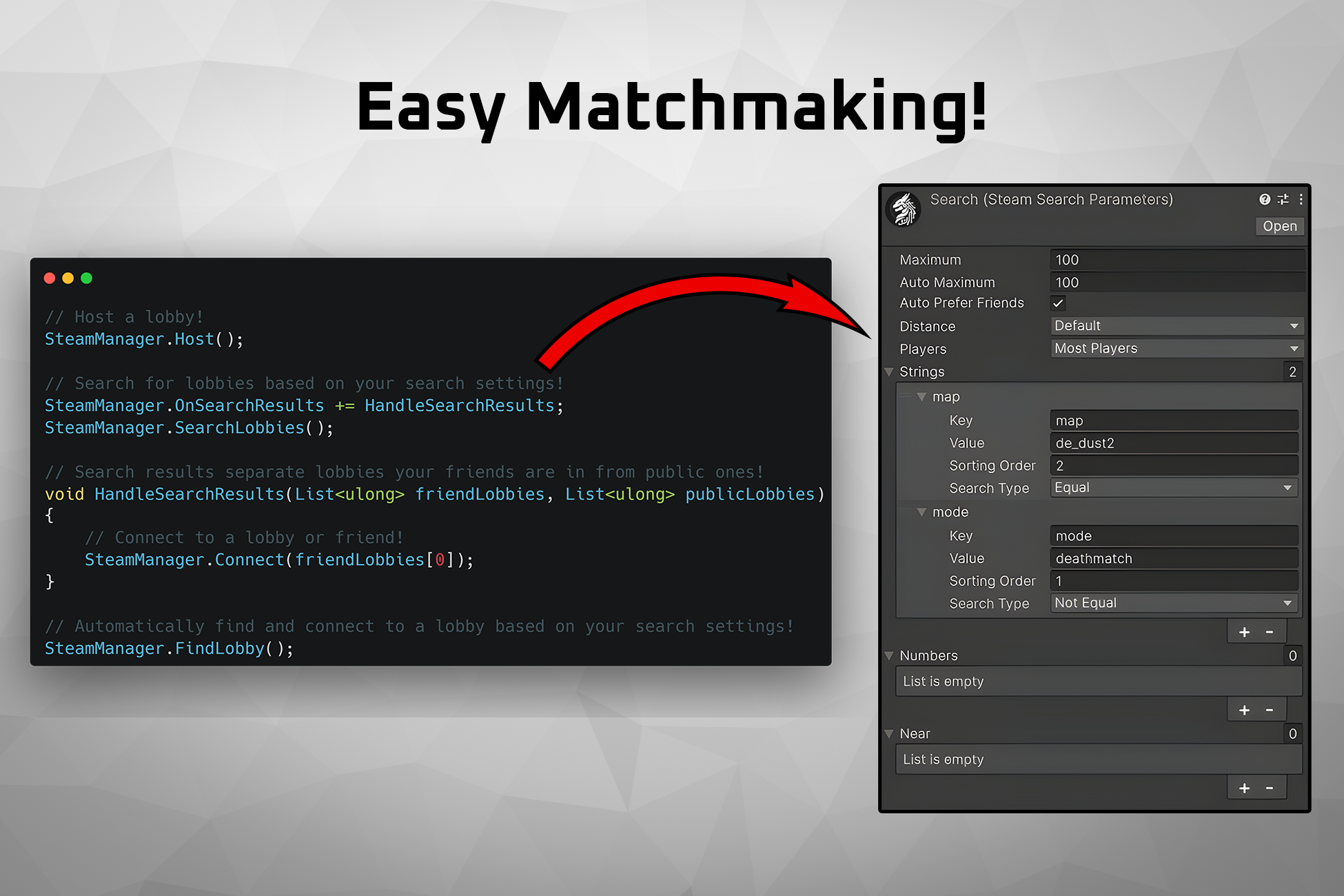
Task: Click plus under the empty Near list
Action: tap(1244, 787)
